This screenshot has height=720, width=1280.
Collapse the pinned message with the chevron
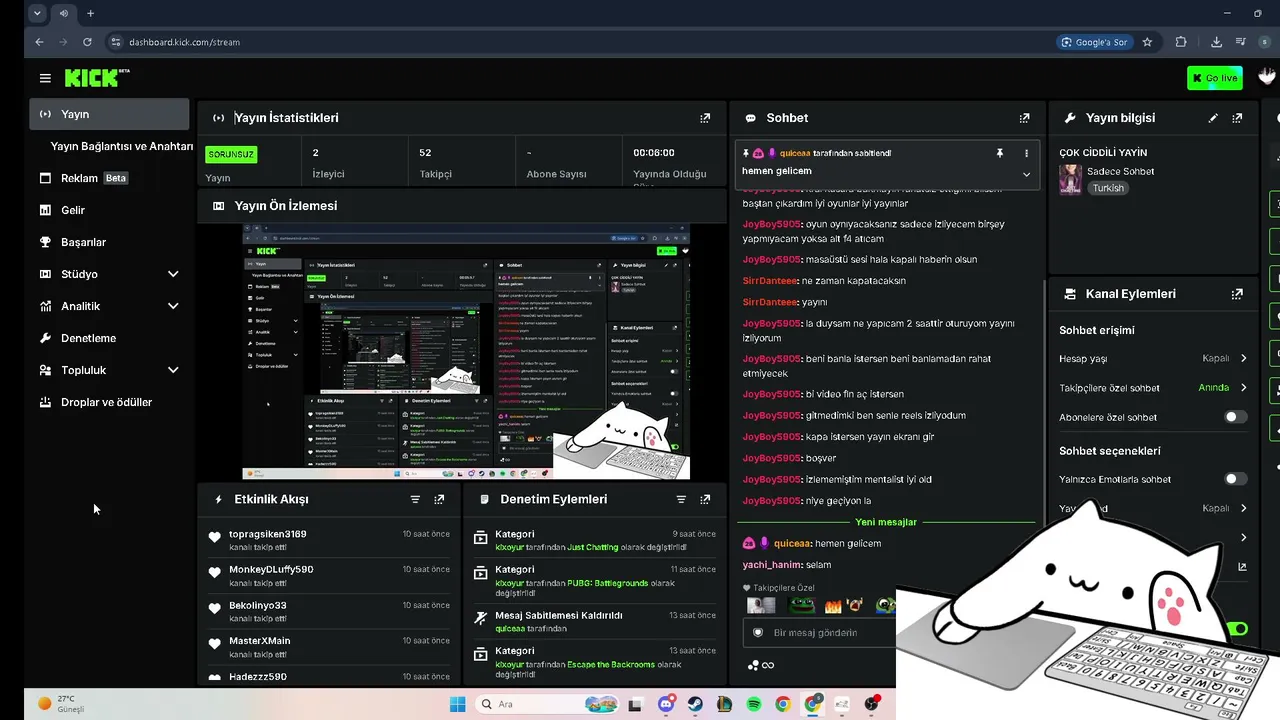1026,174
